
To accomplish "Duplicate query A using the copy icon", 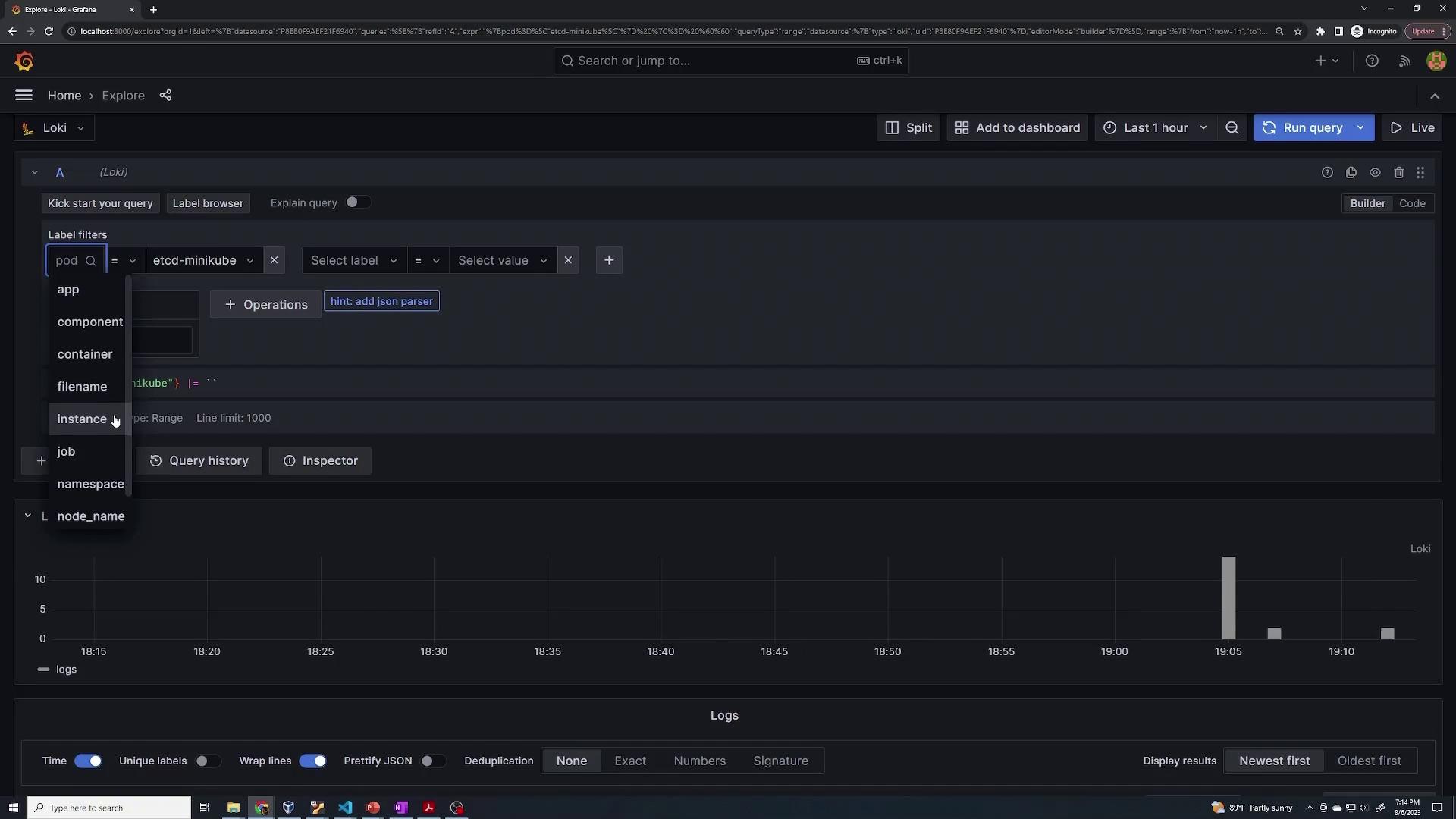I will pyautogui.click(x=1351, y=173).
